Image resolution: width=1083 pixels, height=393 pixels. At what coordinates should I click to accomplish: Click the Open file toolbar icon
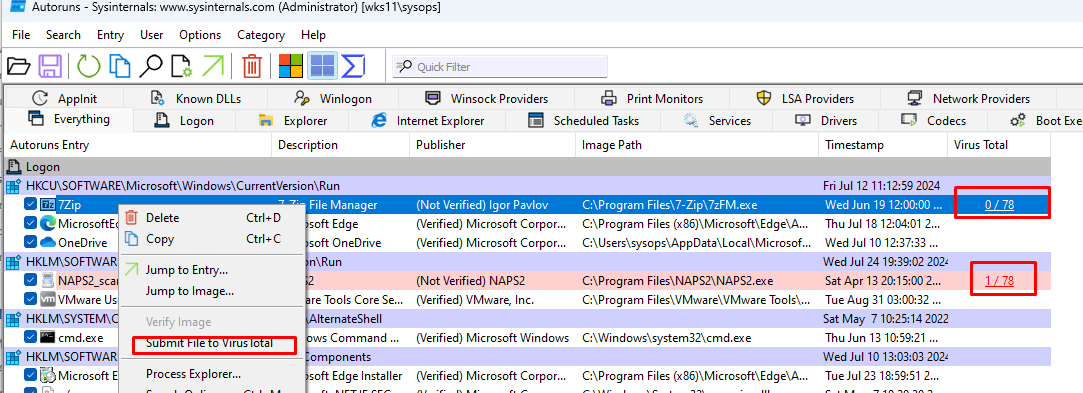pos(18,66)
